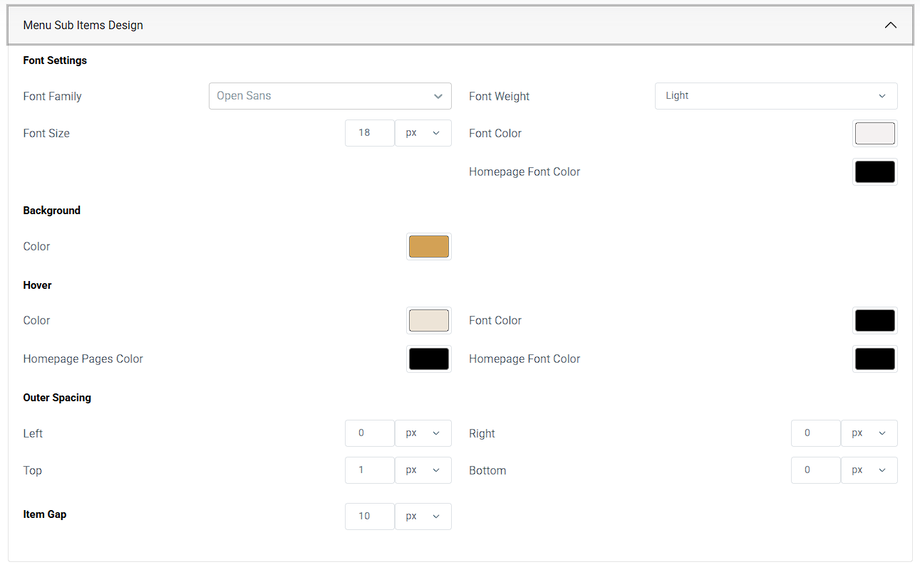Click the Right outer spacing field

pyautogui.click(x=815, y=433)
